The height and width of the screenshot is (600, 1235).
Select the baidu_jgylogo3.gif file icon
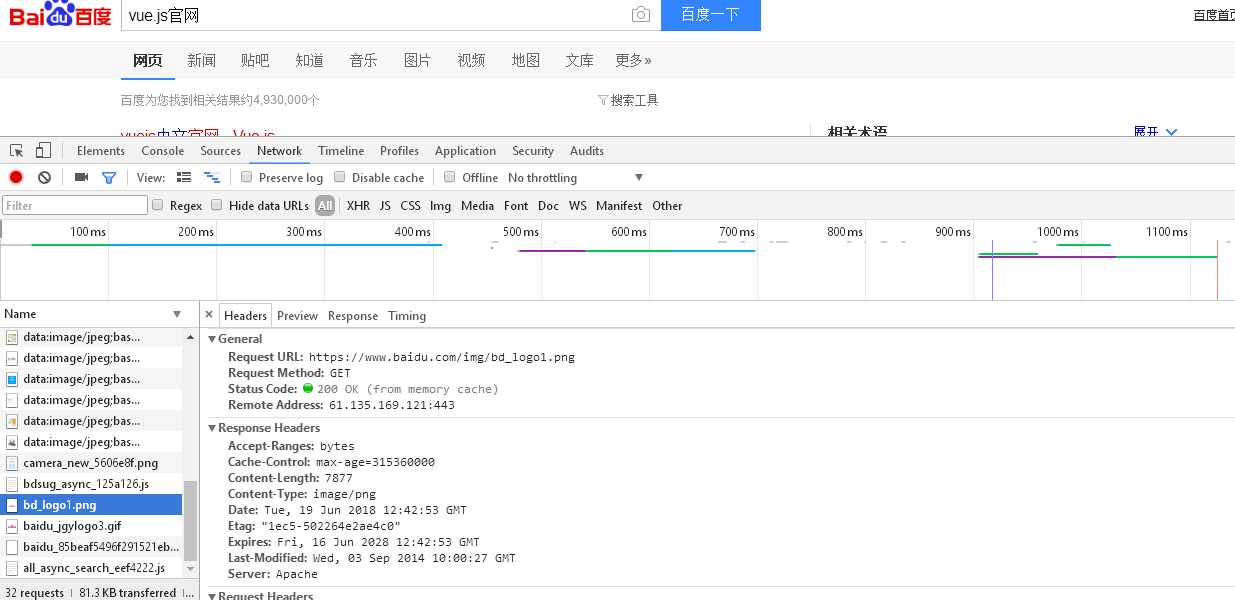pos(12,526)
